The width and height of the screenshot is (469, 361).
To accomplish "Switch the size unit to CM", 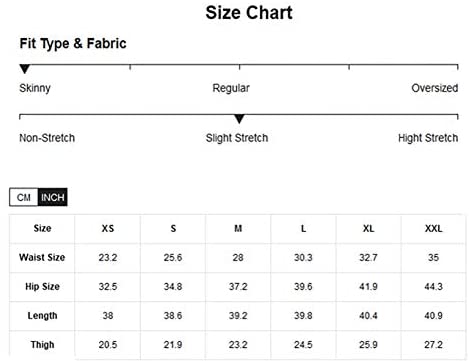I will [24, 197].
